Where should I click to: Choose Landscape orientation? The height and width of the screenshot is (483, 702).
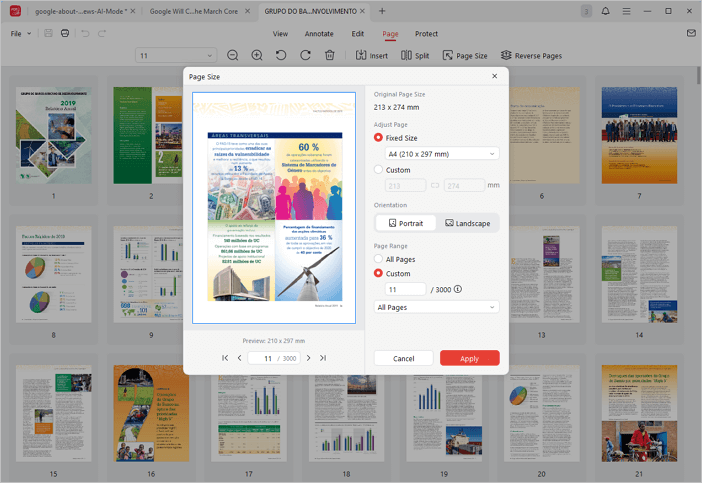click(467, 223)
